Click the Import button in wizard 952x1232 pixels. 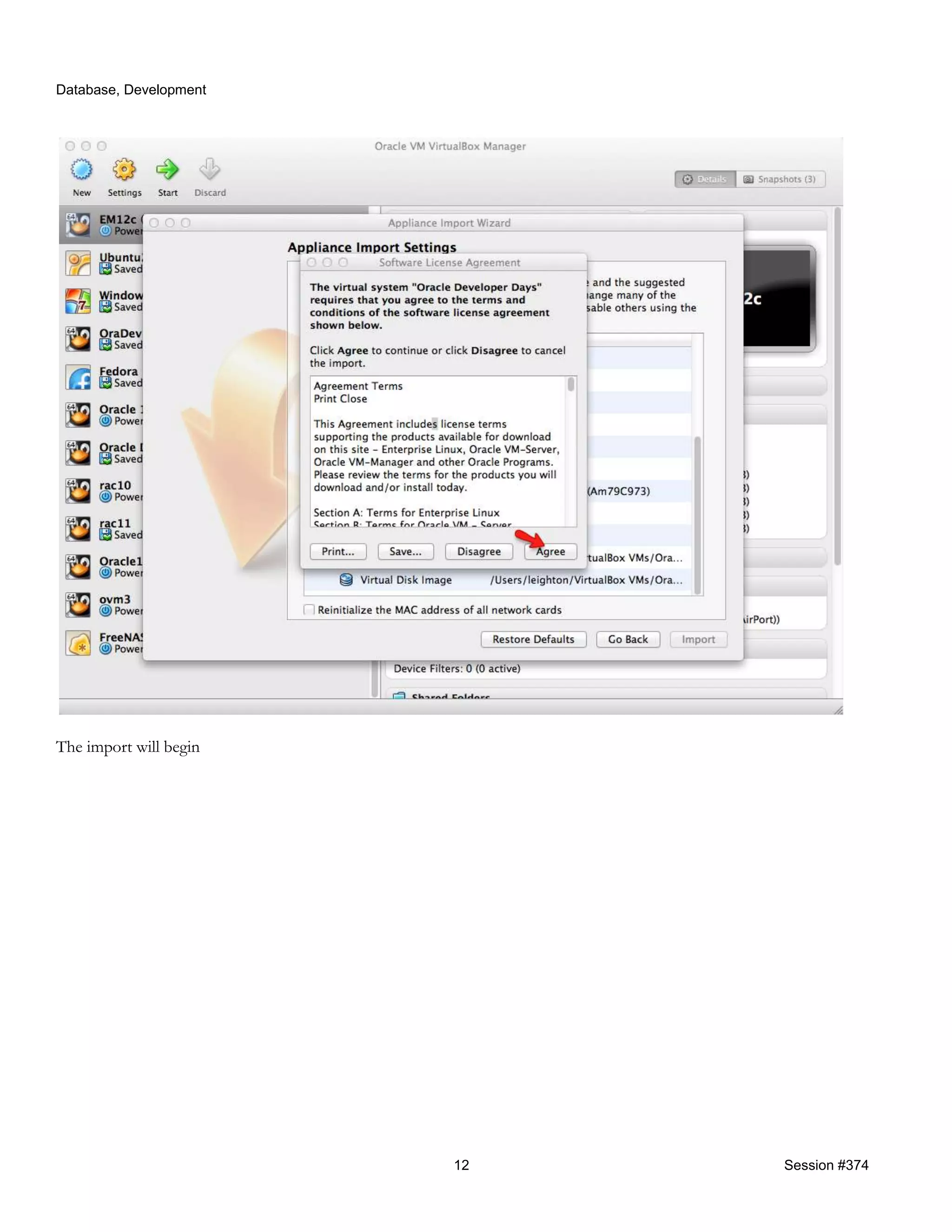point(698,640)
